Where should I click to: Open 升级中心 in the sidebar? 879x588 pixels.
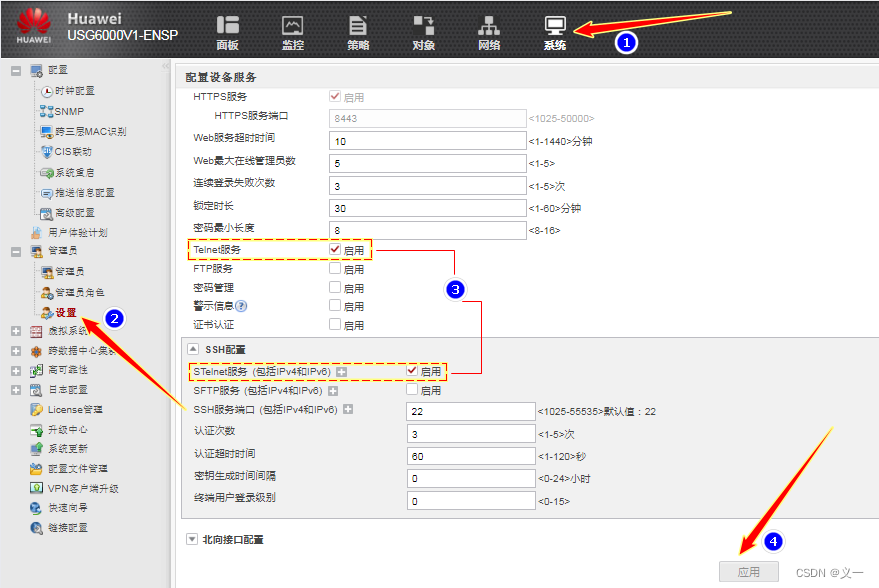tap(68, 430)
